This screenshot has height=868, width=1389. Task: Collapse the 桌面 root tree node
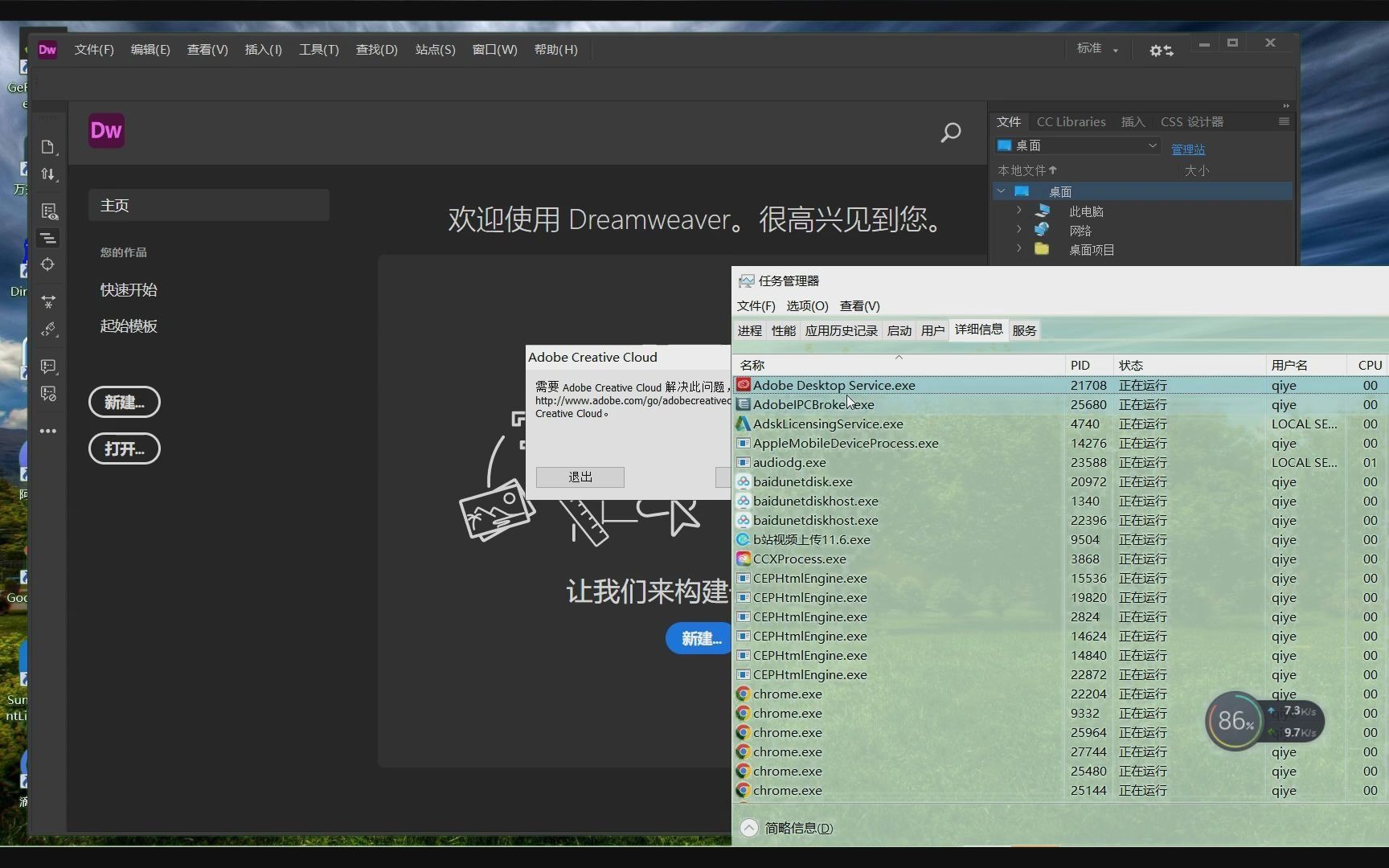point(1002,191)
